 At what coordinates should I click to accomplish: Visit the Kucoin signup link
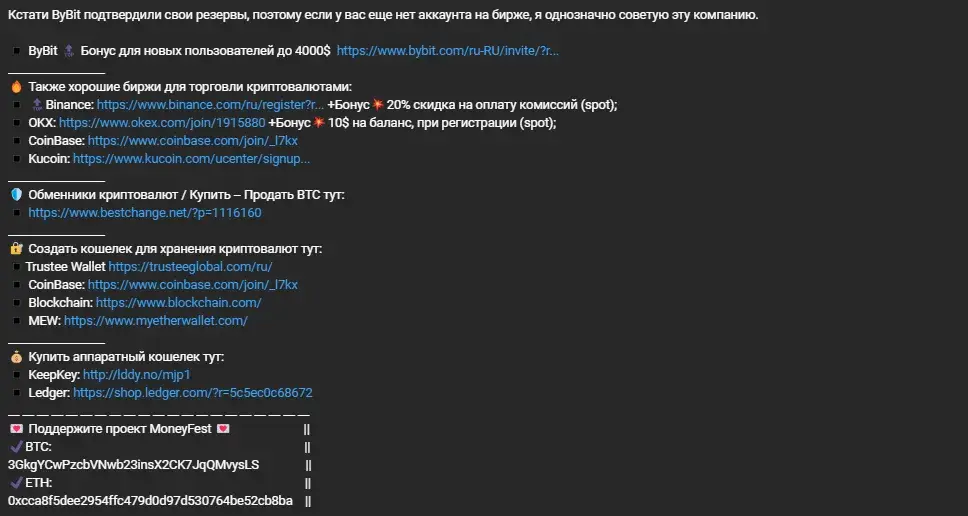tap(191, 159)
